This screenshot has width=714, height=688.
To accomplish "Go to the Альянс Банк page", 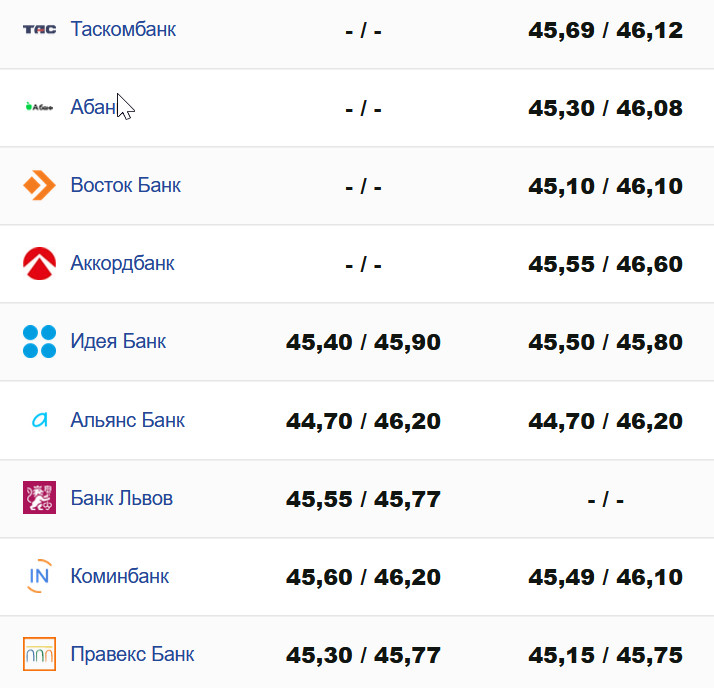I will coord(128,420).
